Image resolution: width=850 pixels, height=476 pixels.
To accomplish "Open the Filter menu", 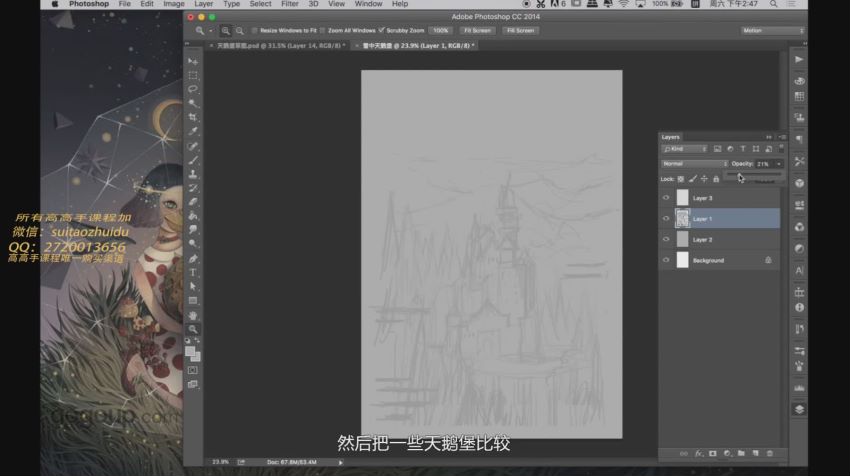I will coord(290,4).
